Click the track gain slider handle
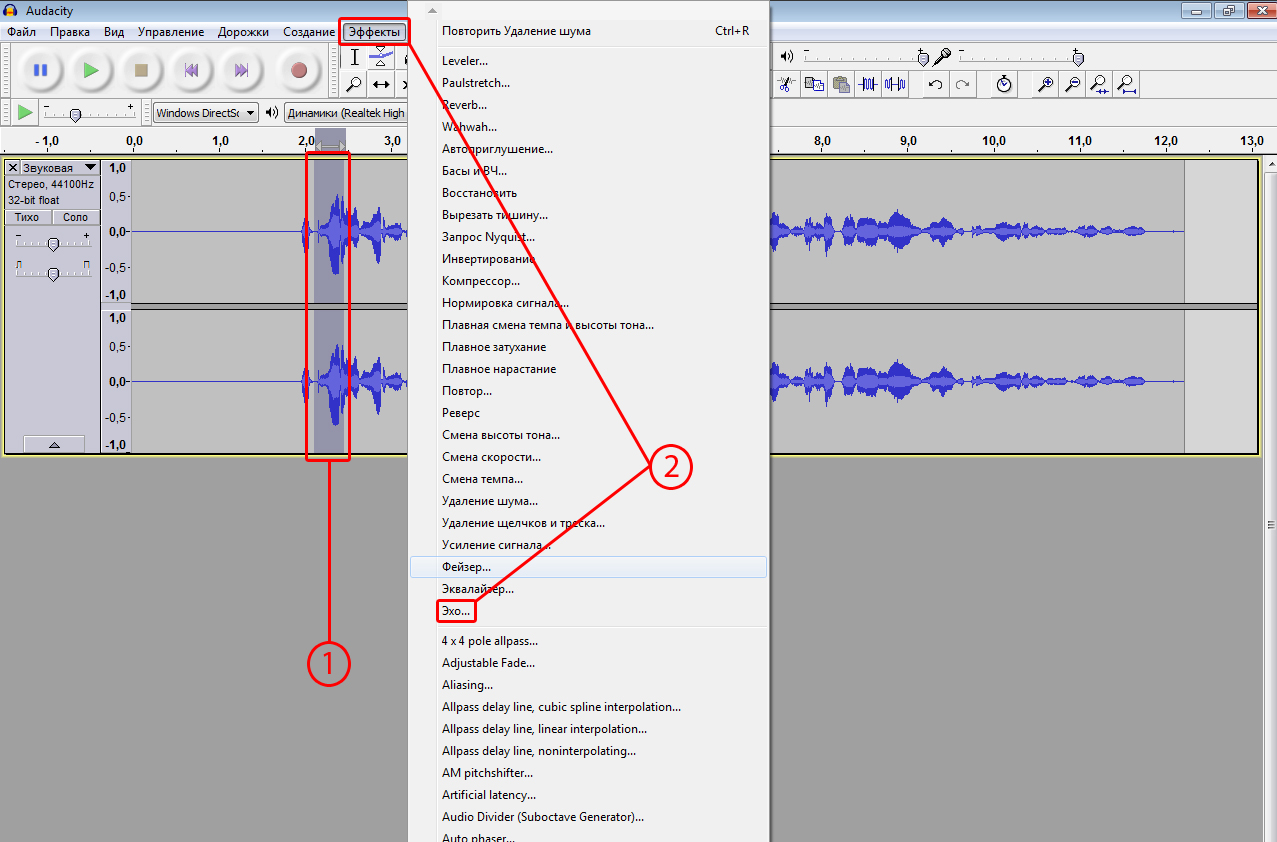 [x=53, y=244]
